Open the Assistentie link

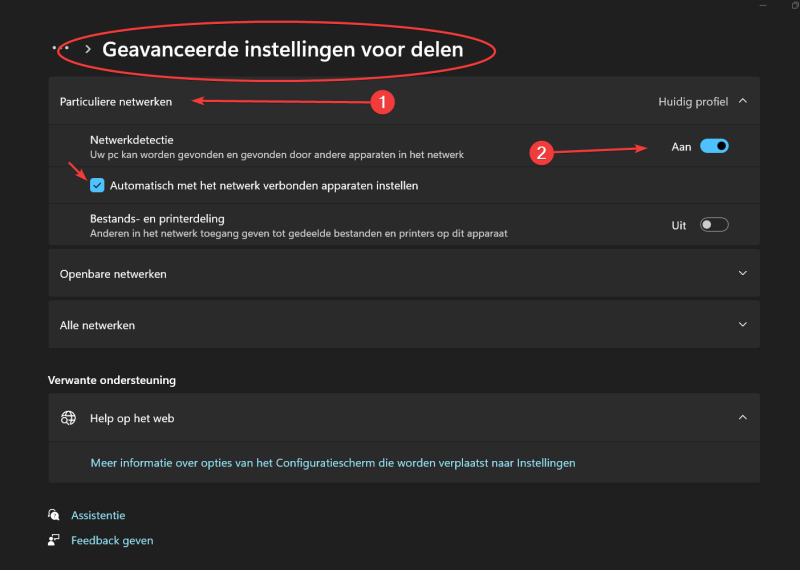click(98, 515)
